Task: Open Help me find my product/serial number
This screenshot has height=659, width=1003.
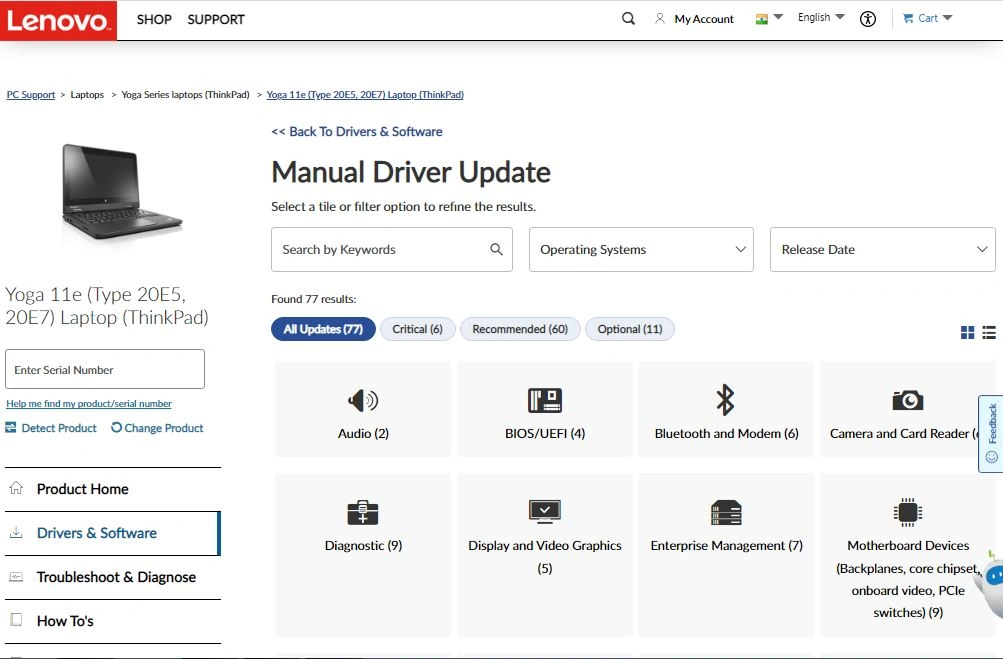Action: tap(89, 404)
